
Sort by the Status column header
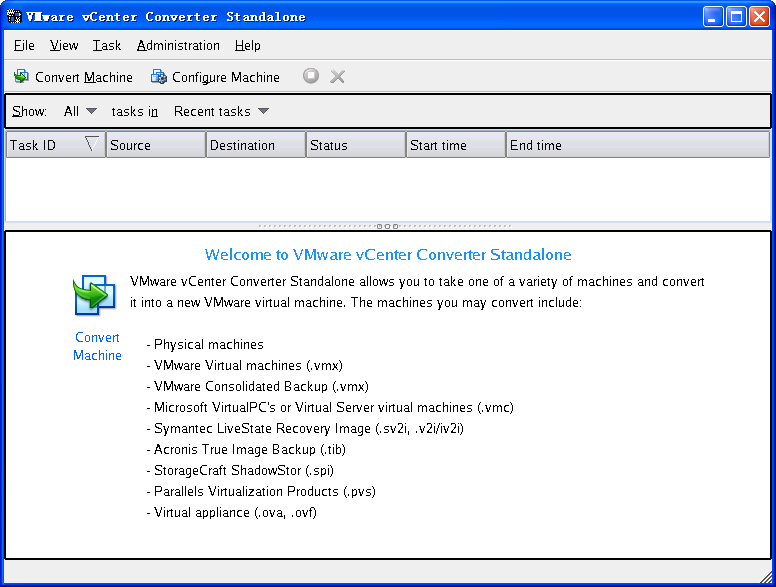[355, 145]
